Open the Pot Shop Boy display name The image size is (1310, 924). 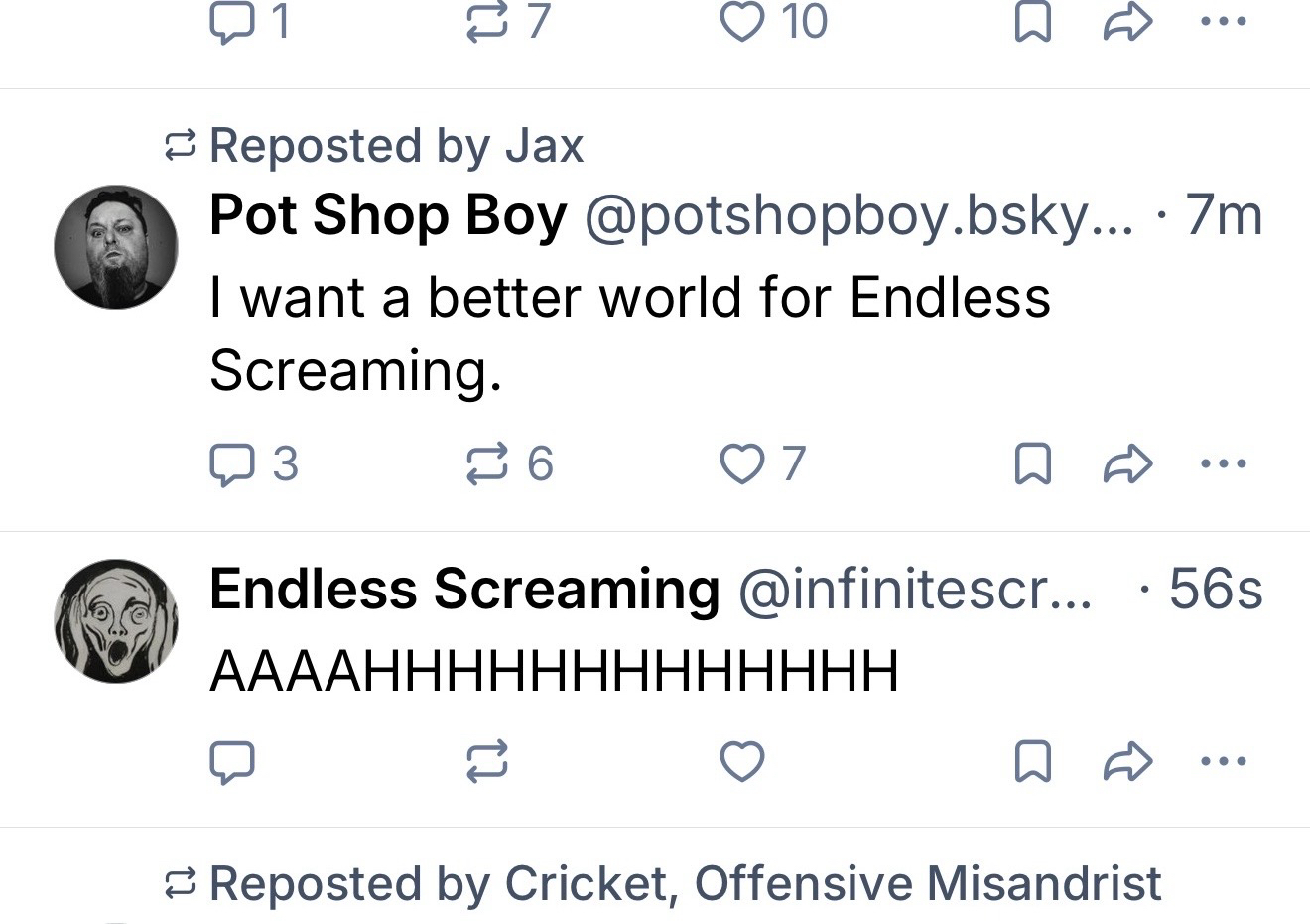tap(388, 215)
